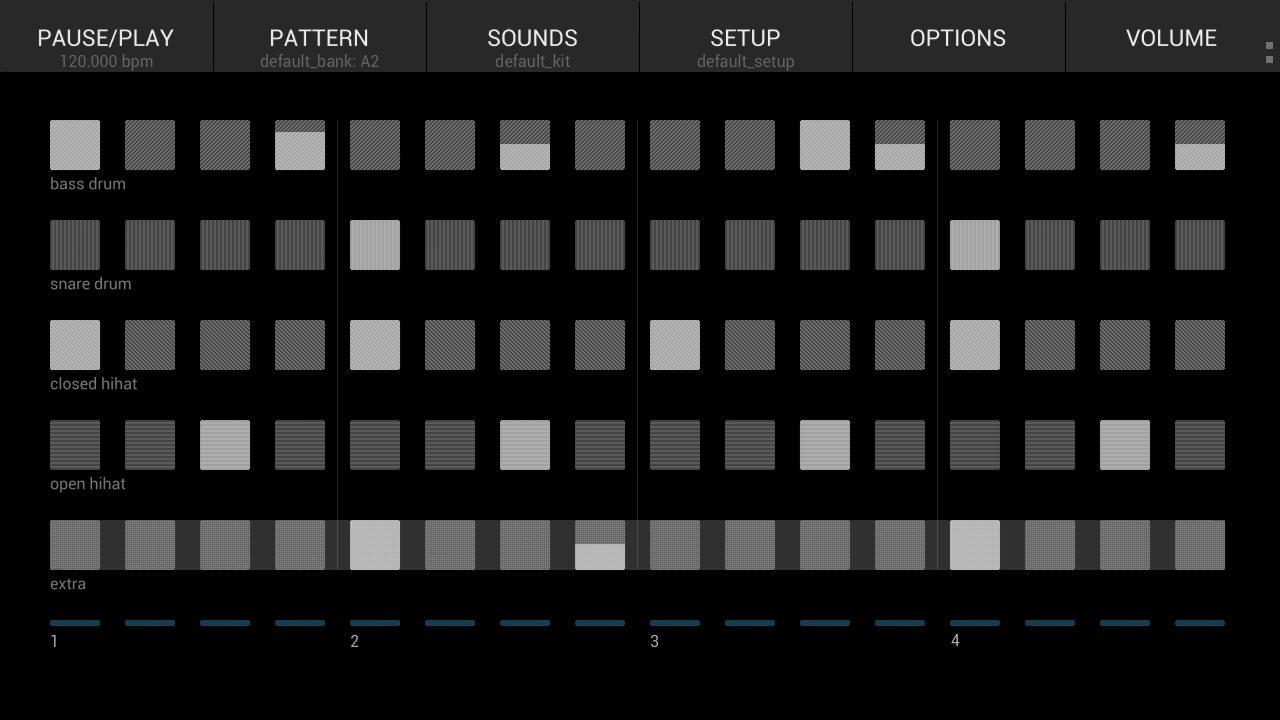
Task: Click the last step 16 indicator bar
Action: click(x=1200, y=623)
